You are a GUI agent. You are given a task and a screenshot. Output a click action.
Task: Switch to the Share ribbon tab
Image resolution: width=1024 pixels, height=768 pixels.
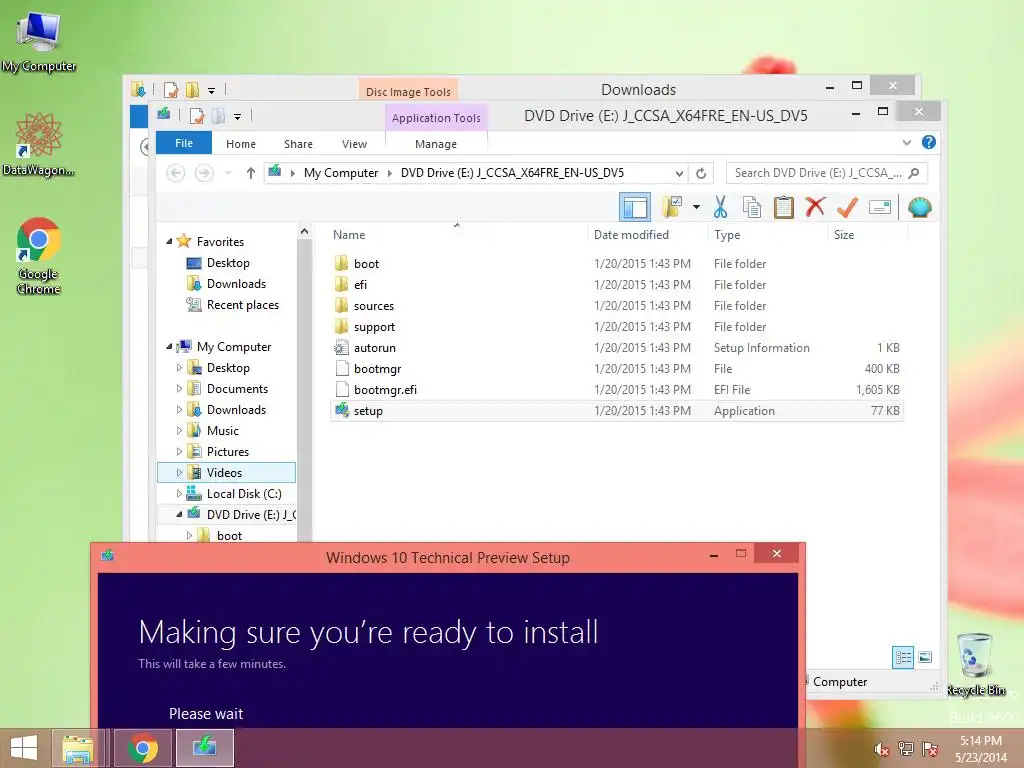click(298, 144)
